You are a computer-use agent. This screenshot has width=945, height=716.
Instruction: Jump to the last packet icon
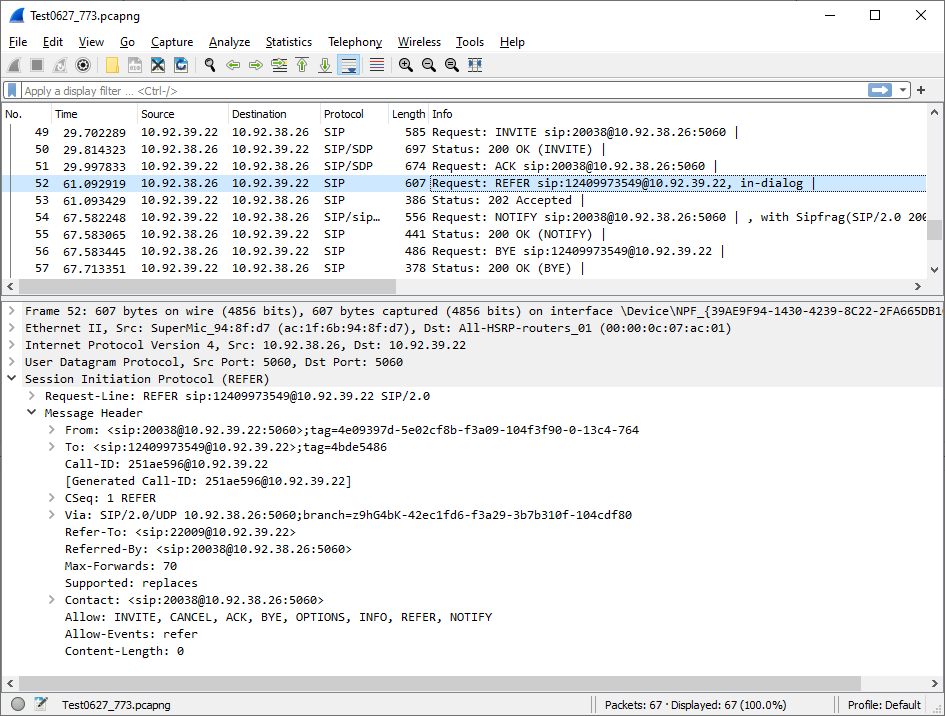click(325, 65)
